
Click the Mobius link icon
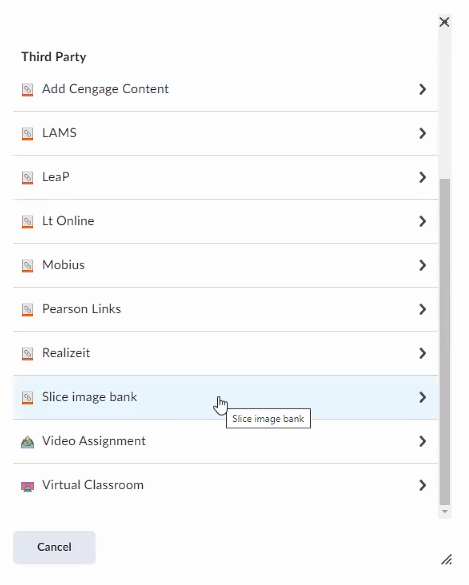[x=27, y=266]
